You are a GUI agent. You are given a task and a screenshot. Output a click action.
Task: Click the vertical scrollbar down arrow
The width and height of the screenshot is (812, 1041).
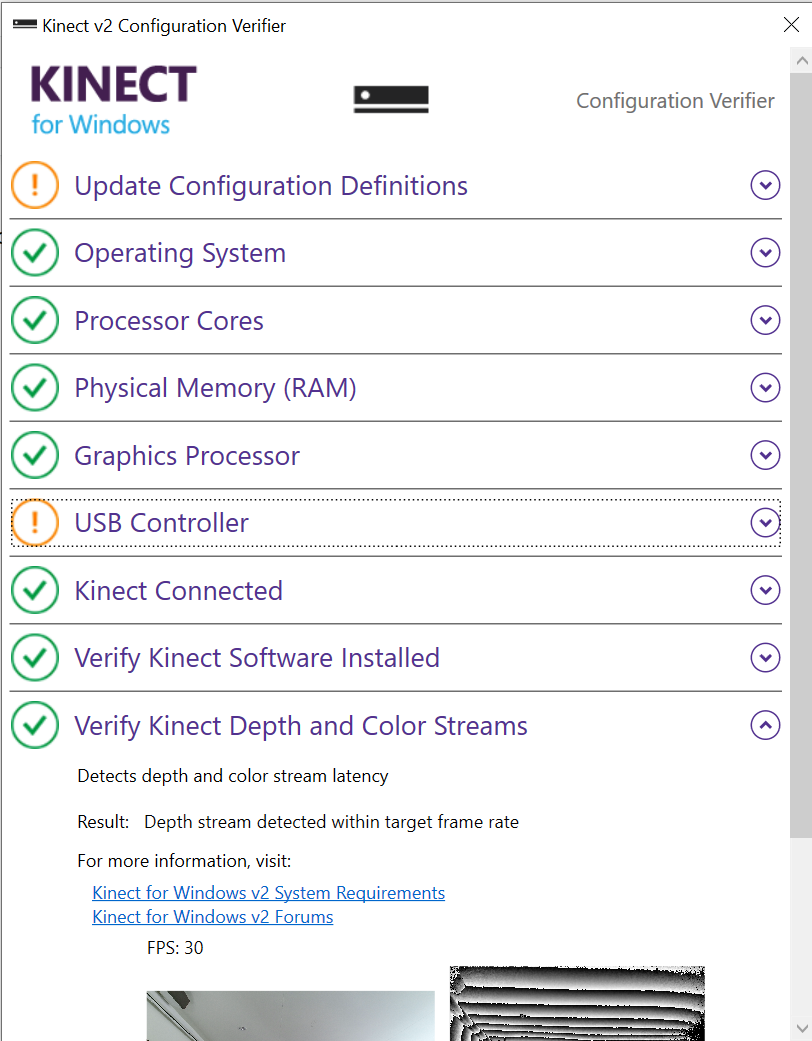[800, 1027]
